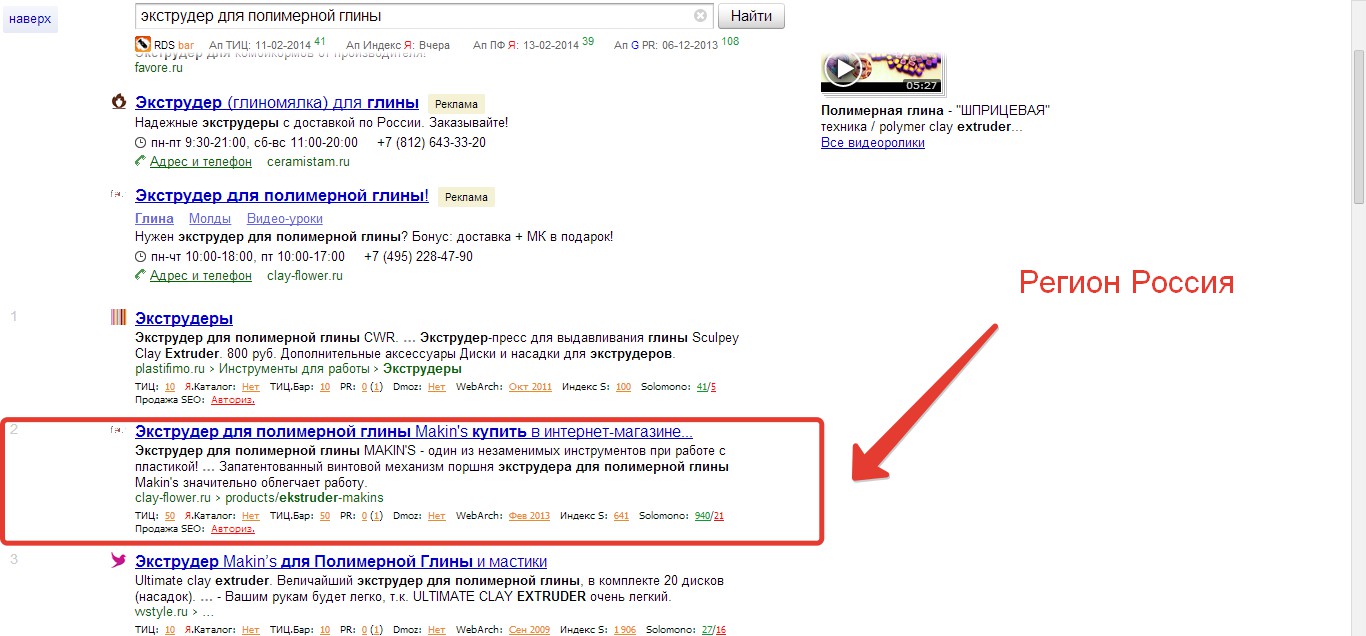Click clay-flower.ru domain in the ad
This screenshot has width=1366, height=636.
pos(305,275)
